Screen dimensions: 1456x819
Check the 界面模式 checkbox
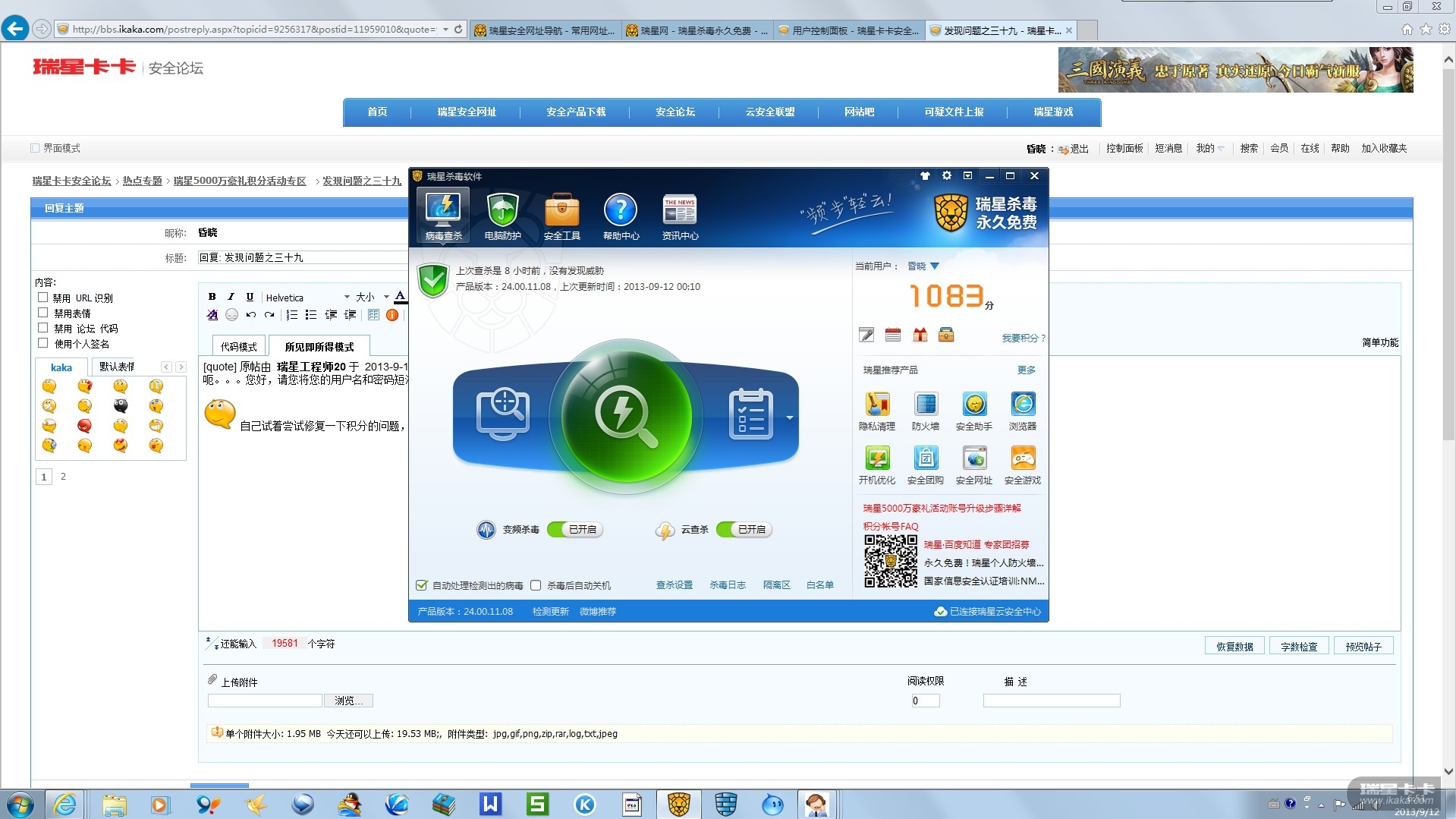(x=35, y=148)
